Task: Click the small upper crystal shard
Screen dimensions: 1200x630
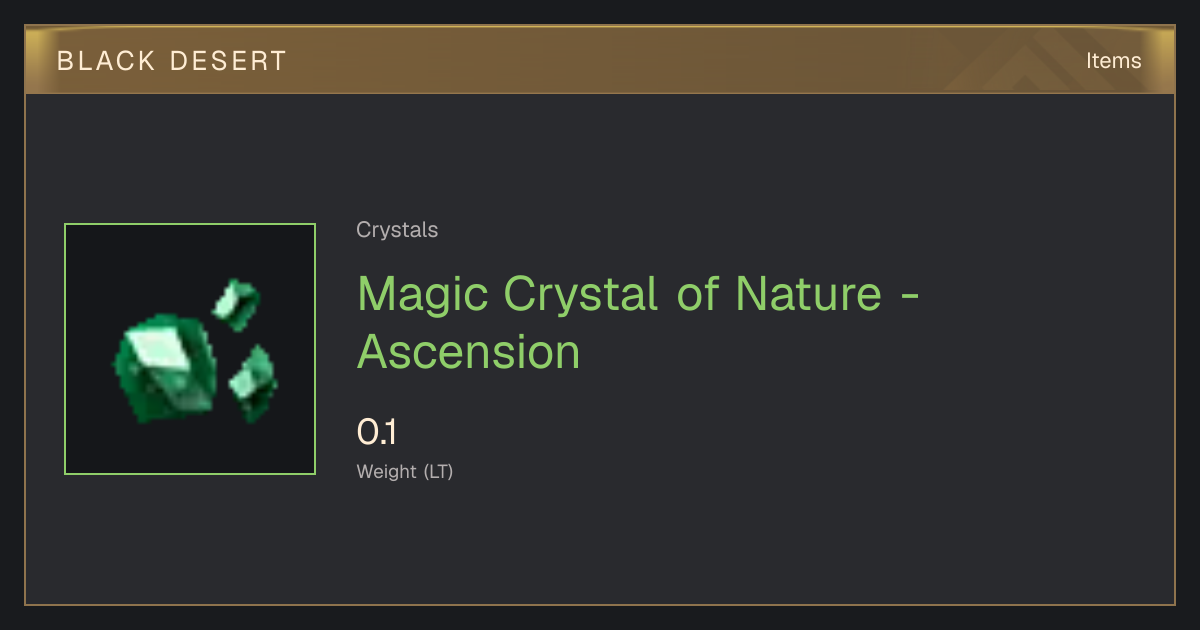Action: click(x=236, y=304)
